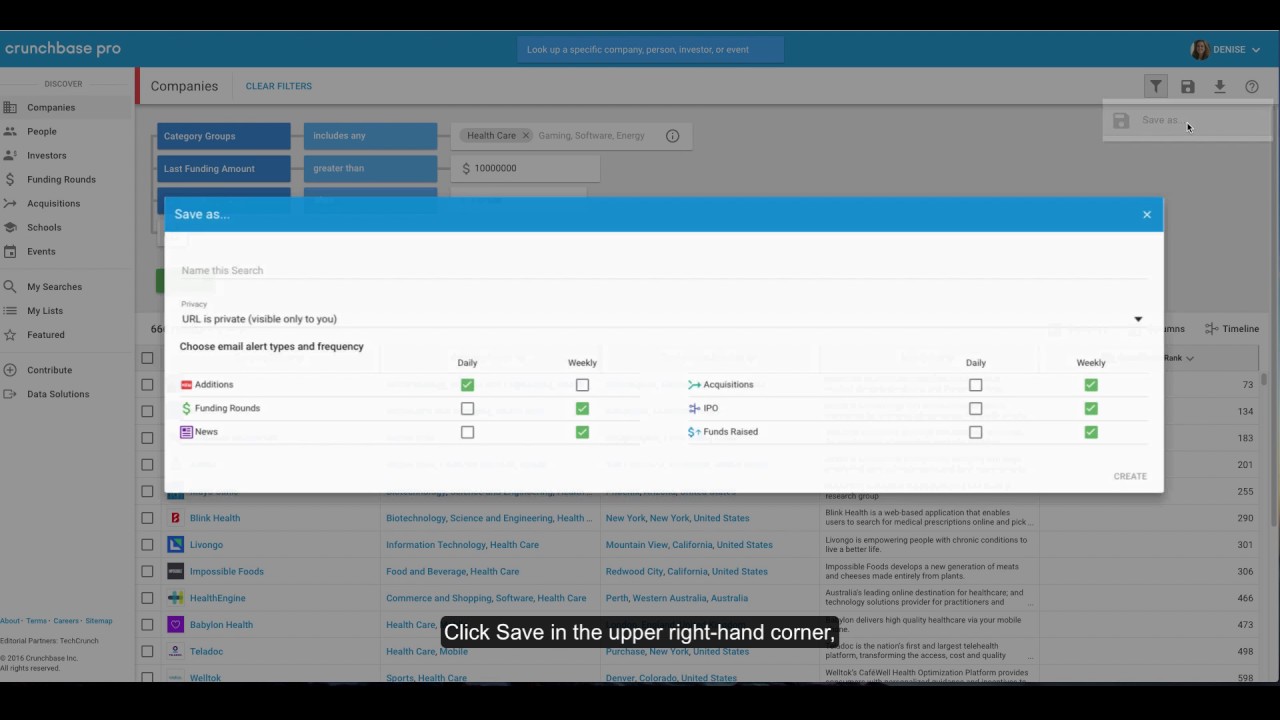Click the Acquisitions sidebar icon
Image resolution: width=1280 pixels, height=720 pixels.
point(10,203)
